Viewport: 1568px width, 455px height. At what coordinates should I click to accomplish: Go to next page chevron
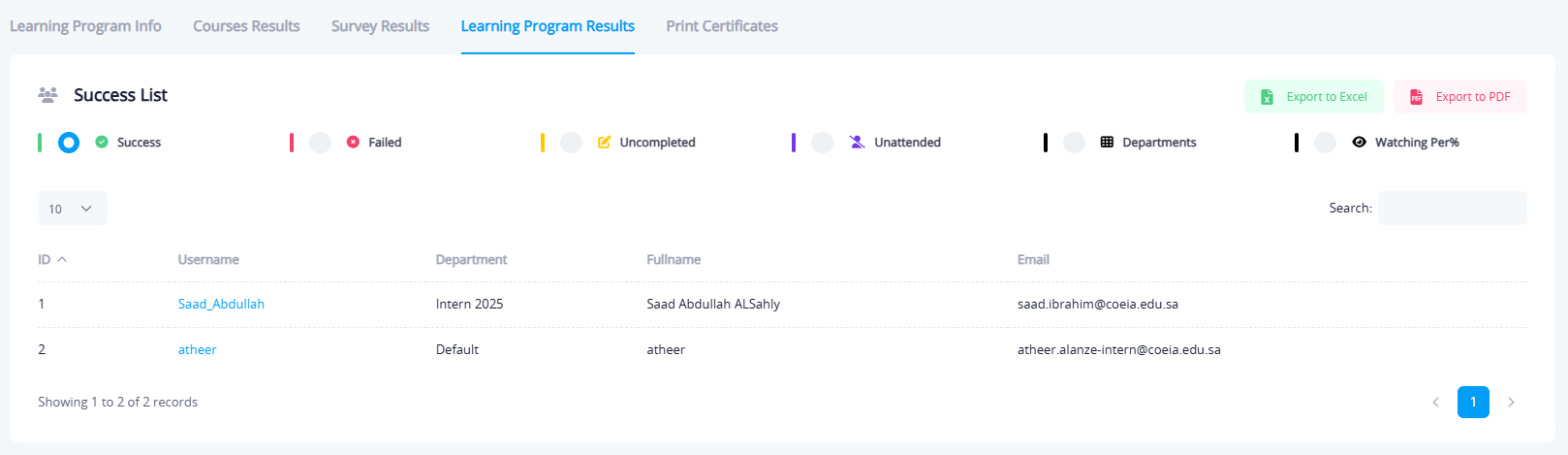(1511, 402)
